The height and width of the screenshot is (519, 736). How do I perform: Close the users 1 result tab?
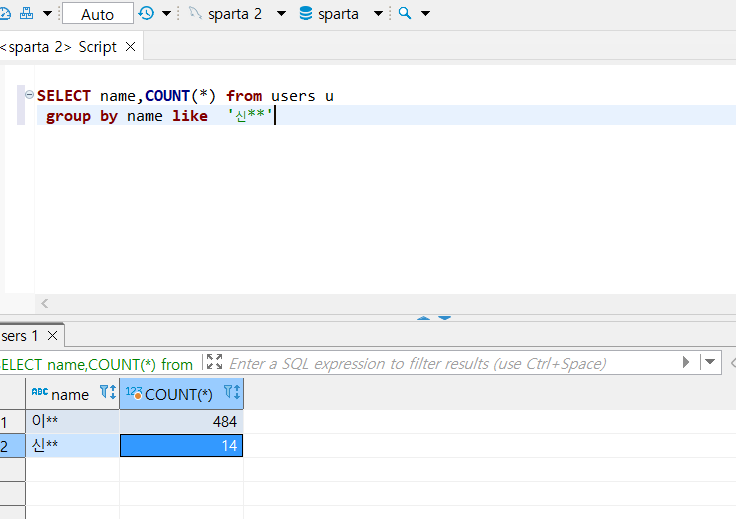[x=53, y=336]
